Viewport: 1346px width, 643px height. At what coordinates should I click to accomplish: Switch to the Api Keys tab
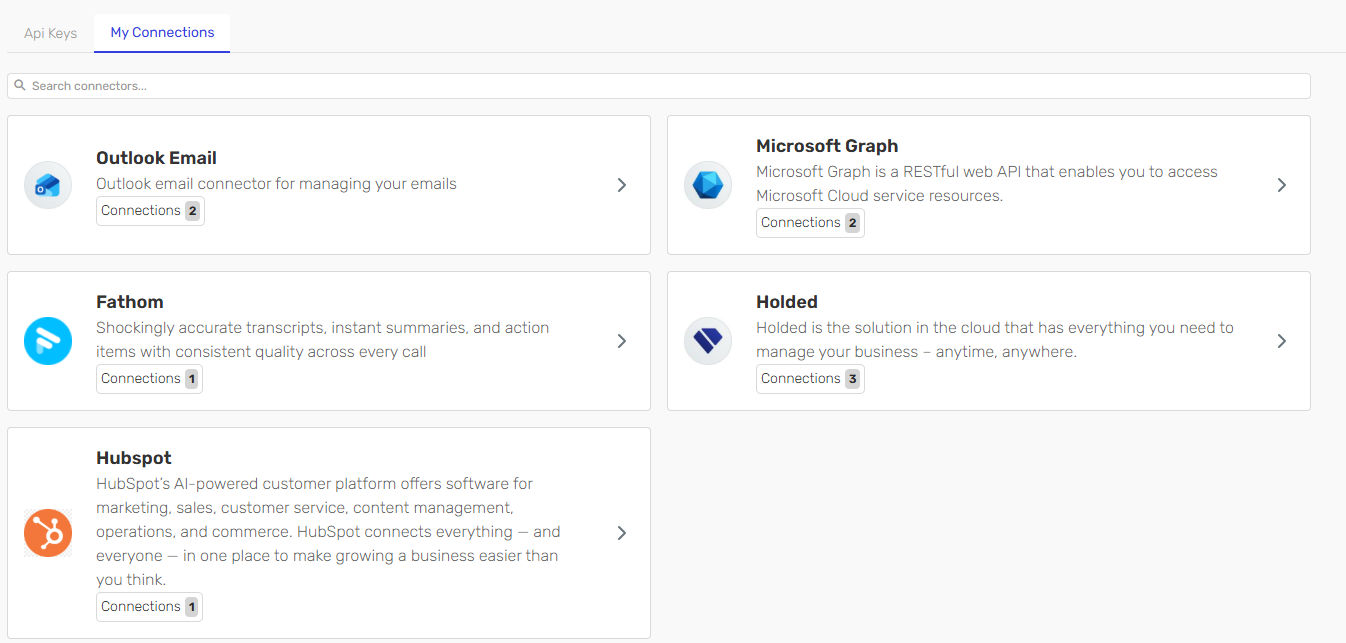tap(50, 33)
